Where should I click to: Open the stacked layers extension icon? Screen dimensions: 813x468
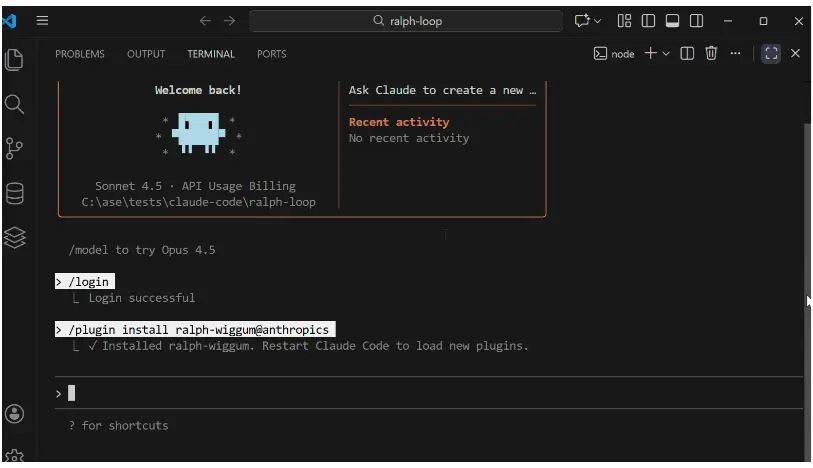14,237
